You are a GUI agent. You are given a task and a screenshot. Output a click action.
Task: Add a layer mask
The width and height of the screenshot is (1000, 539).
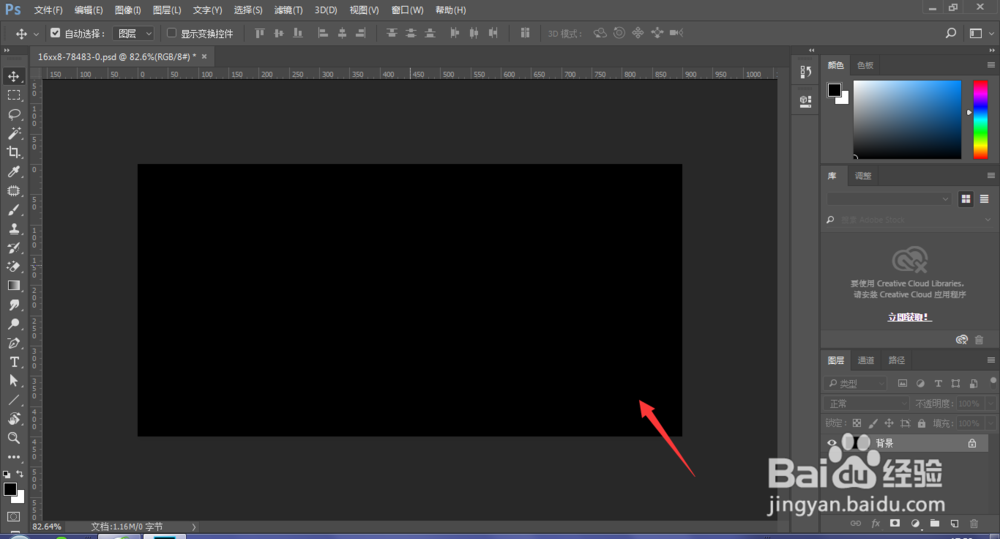895,523
